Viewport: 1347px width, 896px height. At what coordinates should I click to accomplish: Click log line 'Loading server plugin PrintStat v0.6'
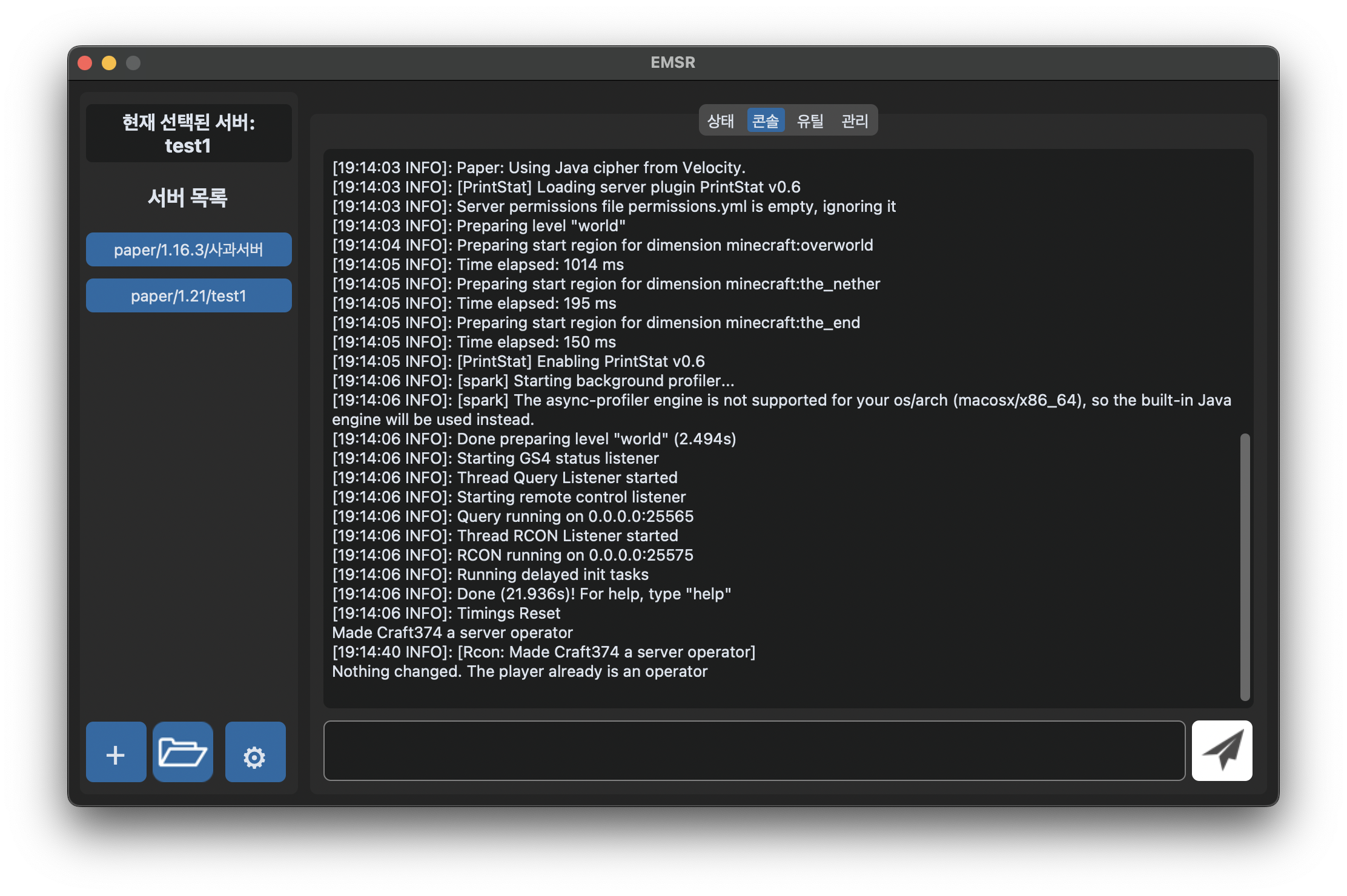point(566,187)
